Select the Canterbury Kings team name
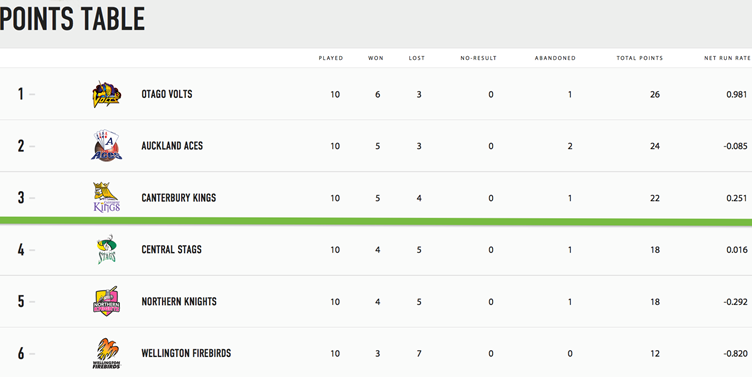The image size is (753, 377). tap(179, 198)
